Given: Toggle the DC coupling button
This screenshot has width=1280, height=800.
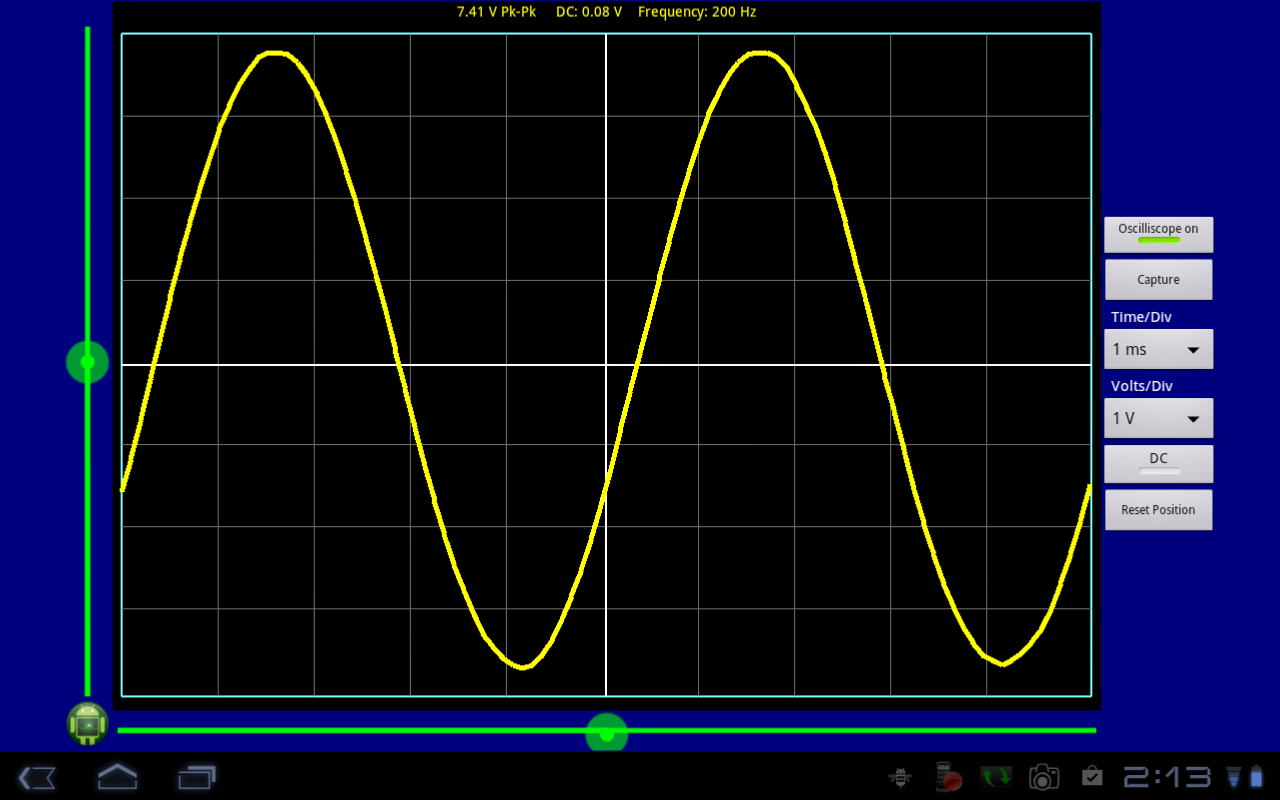Looking at the screenshot, I should click(x=1158, y=464).
